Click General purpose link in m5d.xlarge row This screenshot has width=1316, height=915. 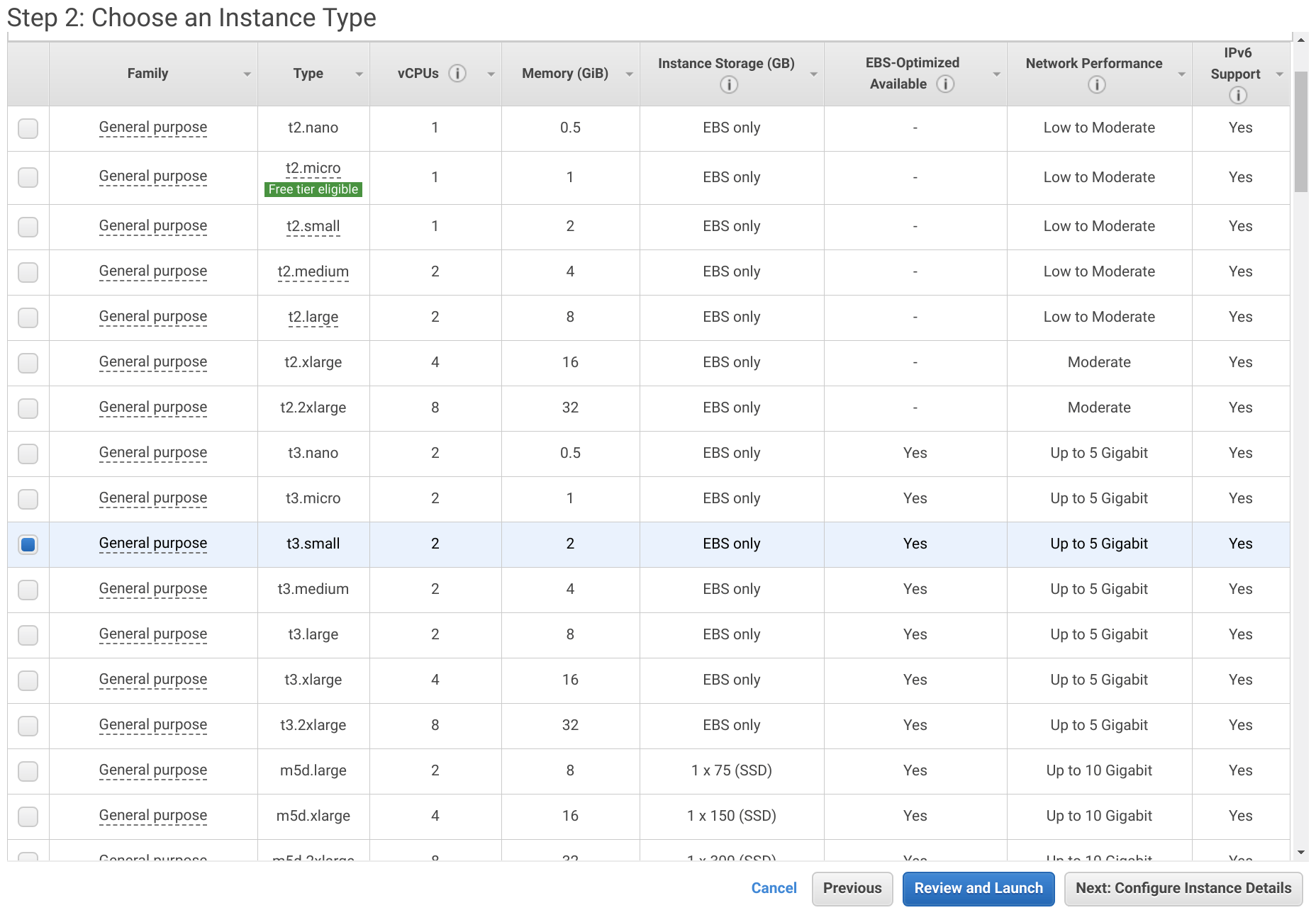pos(153,816)
